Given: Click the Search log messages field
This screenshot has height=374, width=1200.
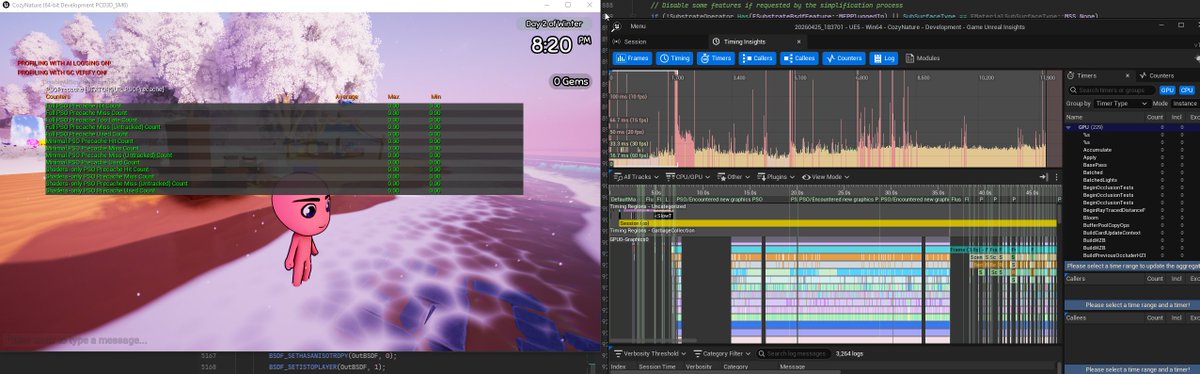Looking at the screenshot, I should pos(793,353).
